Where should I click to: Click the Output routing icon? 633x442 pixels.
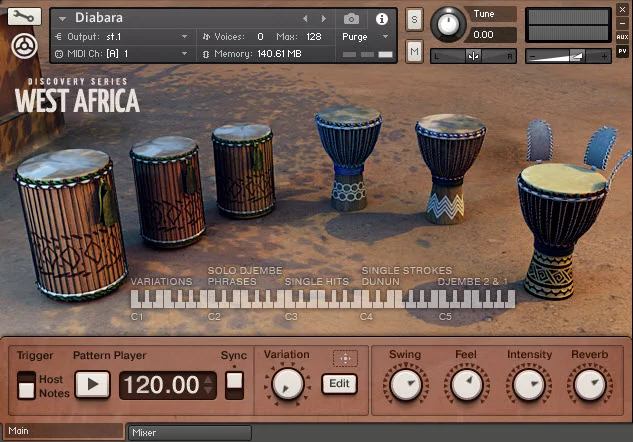[59, 37]
